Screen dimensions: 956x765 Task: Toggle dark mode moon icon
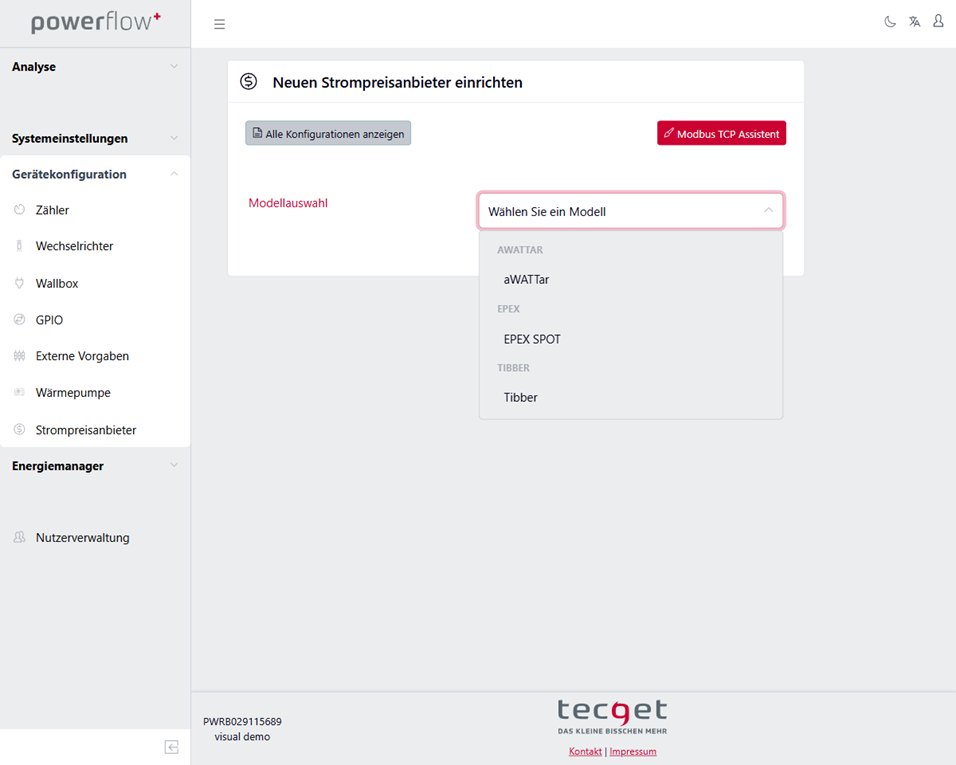890,22
